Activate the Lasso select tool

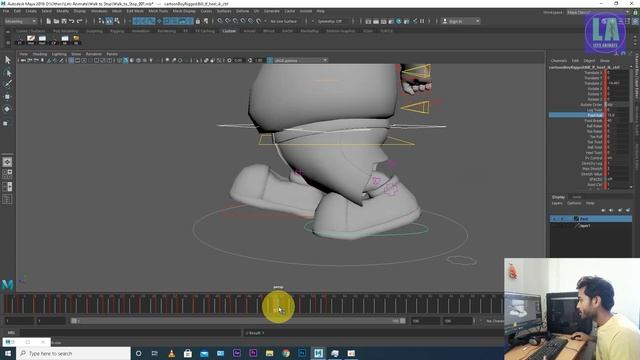click(7, 73)
